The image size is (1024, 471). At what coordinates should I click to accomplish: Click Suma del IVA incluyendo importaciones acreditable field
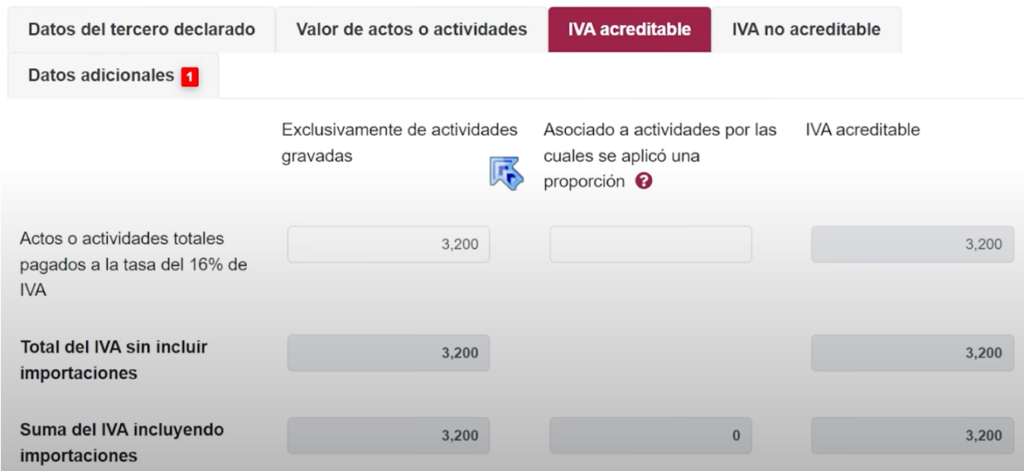tap(910, 435)
